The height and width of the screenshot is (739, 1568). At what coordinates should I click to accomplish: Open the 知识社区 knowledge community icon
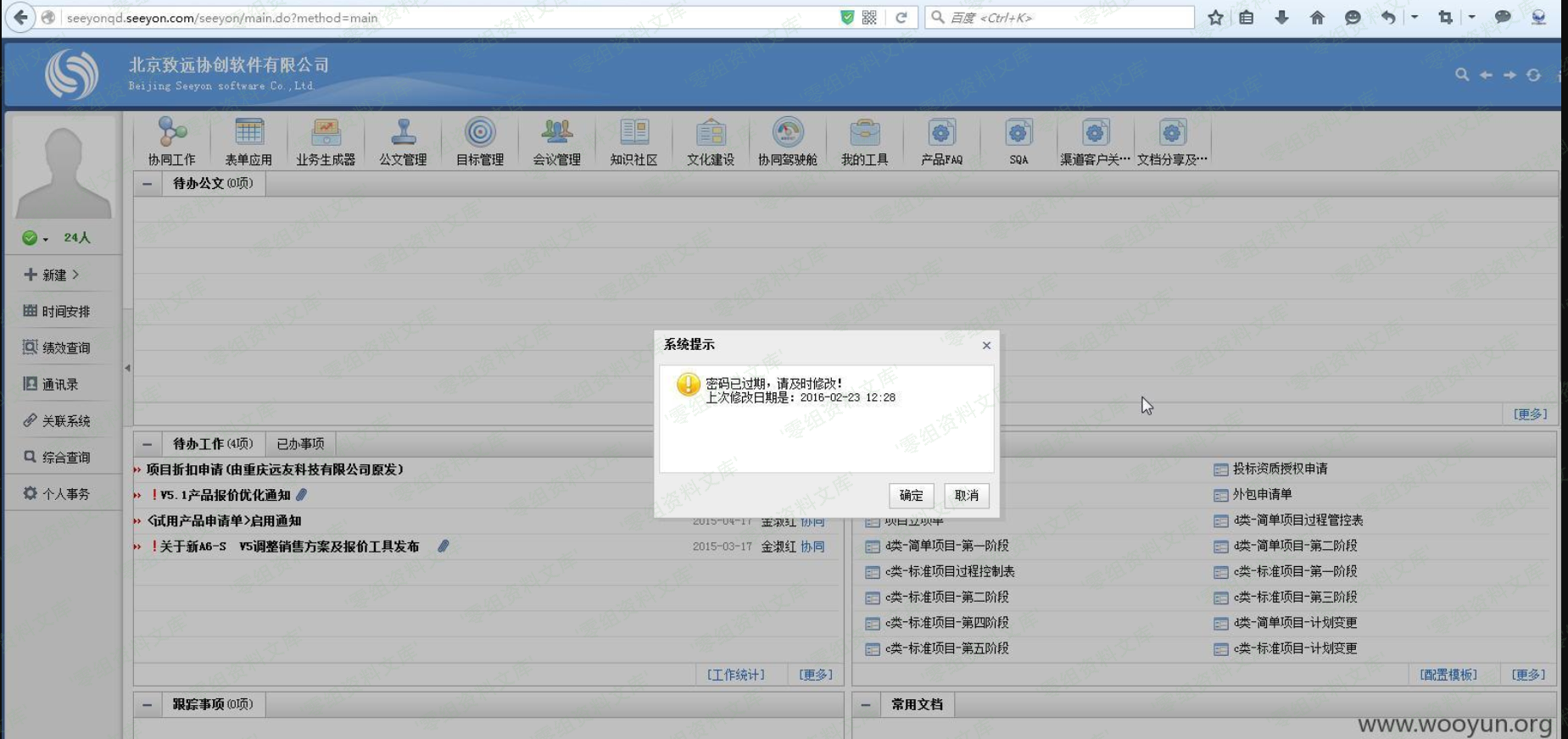(633, 134)
